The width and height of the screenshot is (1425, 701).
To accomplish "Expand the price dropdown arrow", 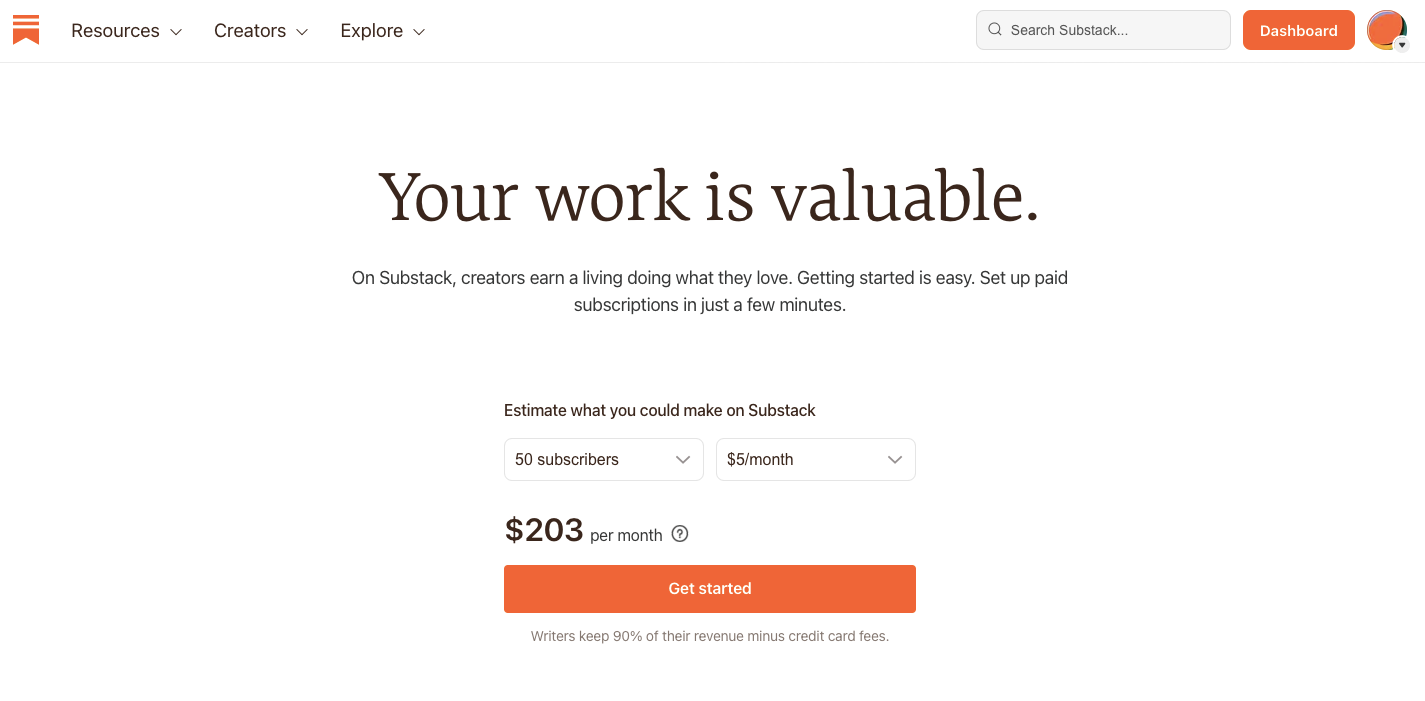I will 895,460.
